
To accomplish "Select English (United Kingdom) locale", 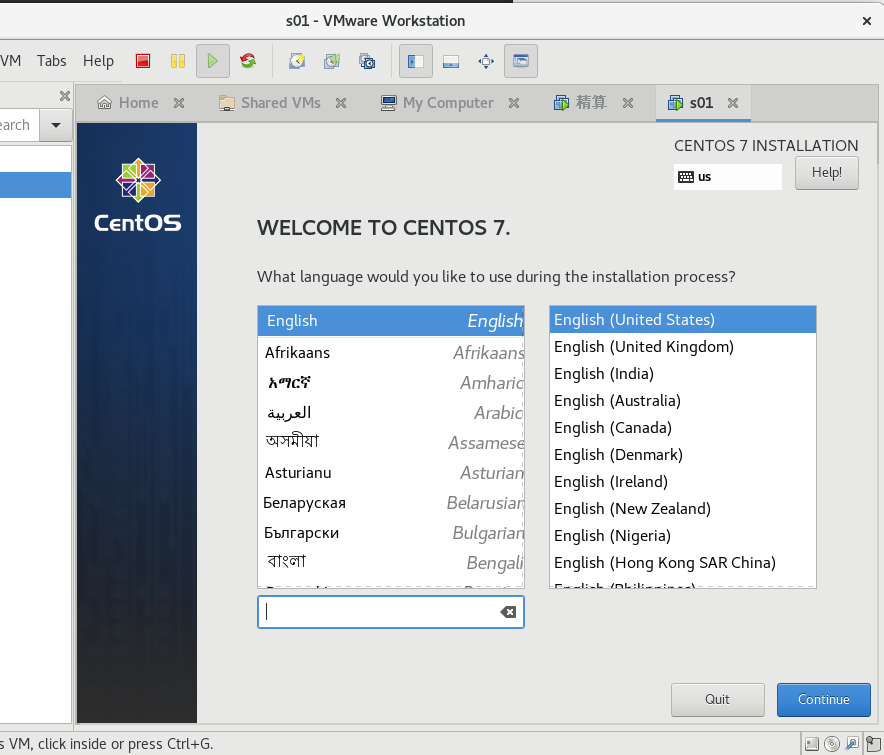I will point(643,346).
